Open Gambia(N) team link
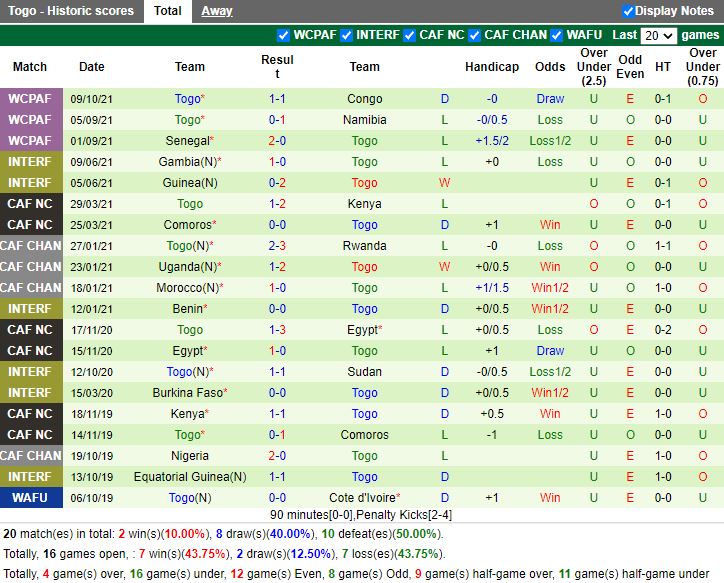The height and width of the screenshot is (583, 724). click(188, 162)
